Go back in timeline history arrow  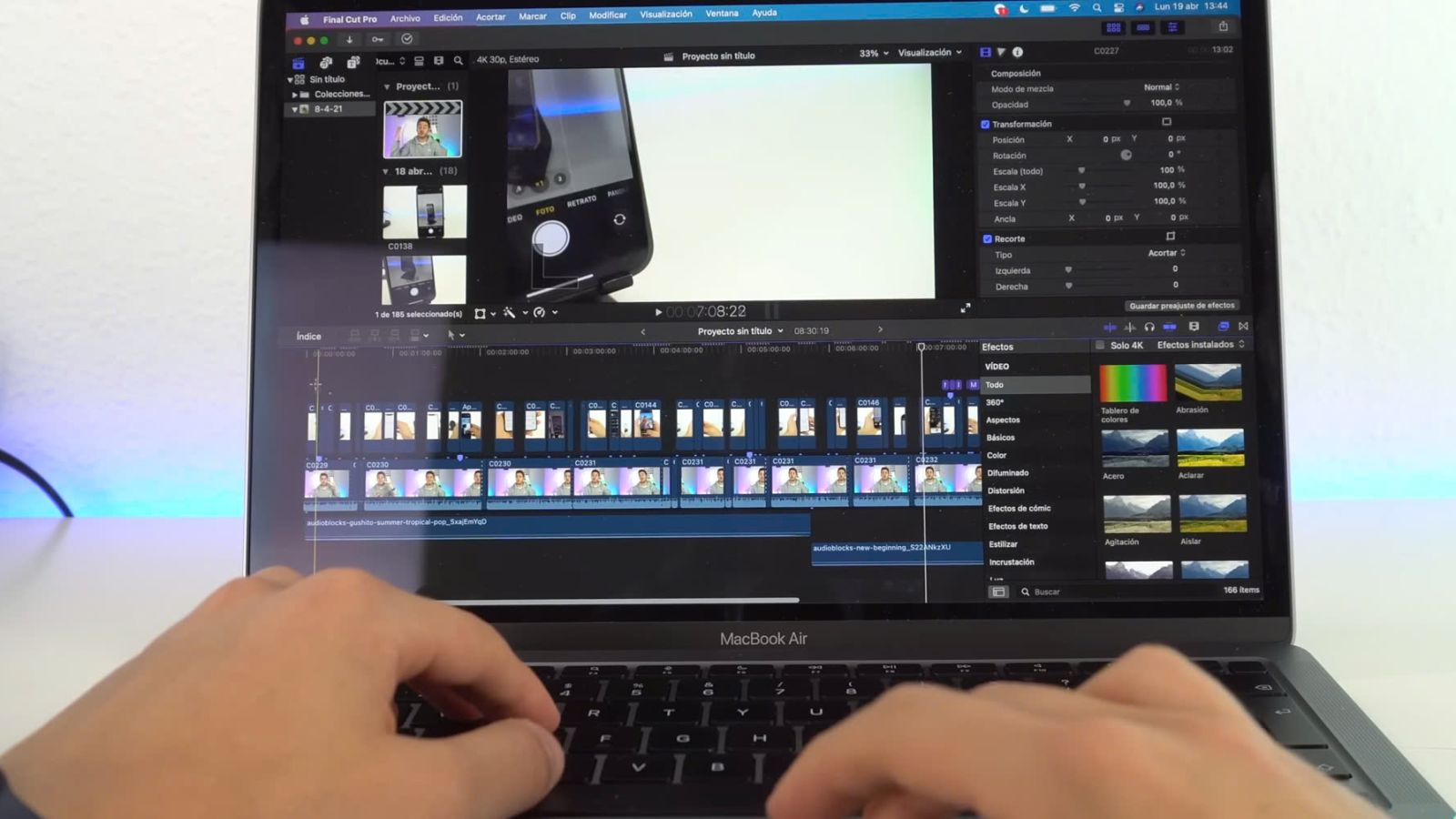pos(643,332)
